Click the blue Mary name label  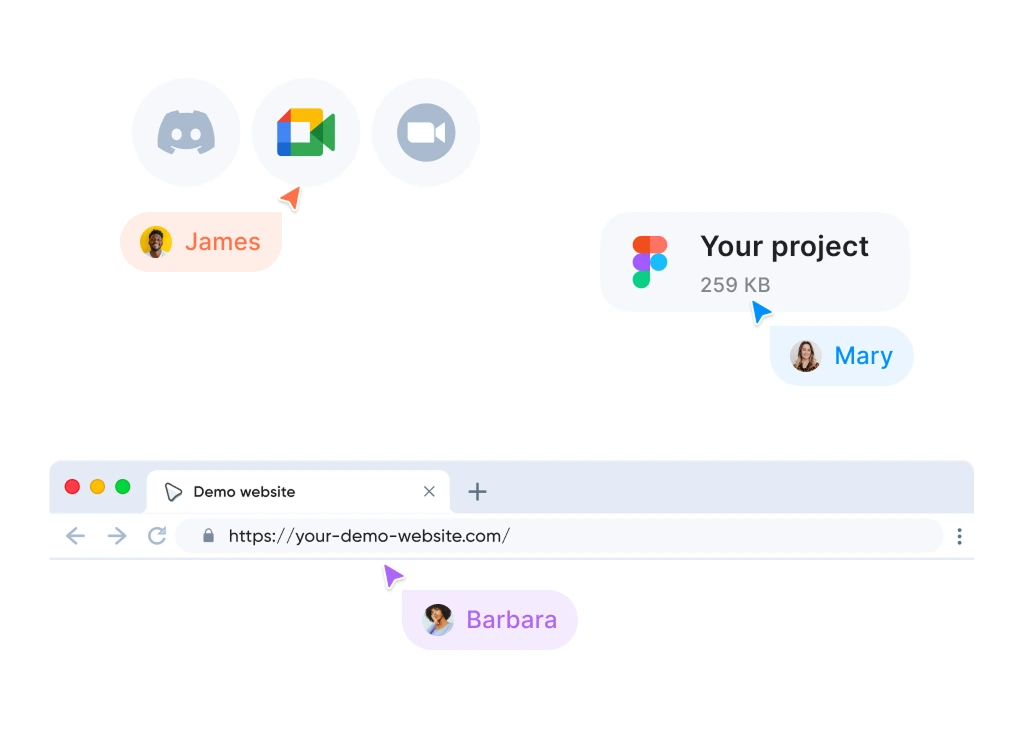click(863, 356)
